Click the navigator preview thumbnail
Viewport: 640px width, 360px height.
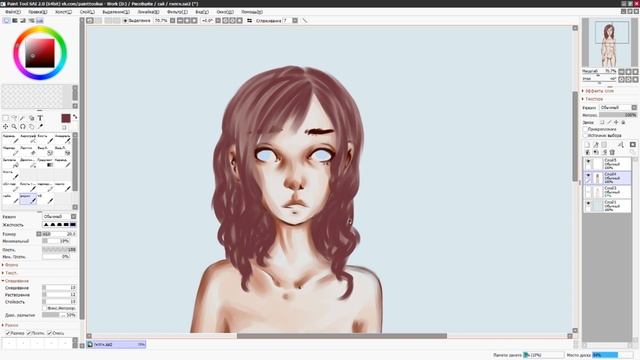click(609, 42)
